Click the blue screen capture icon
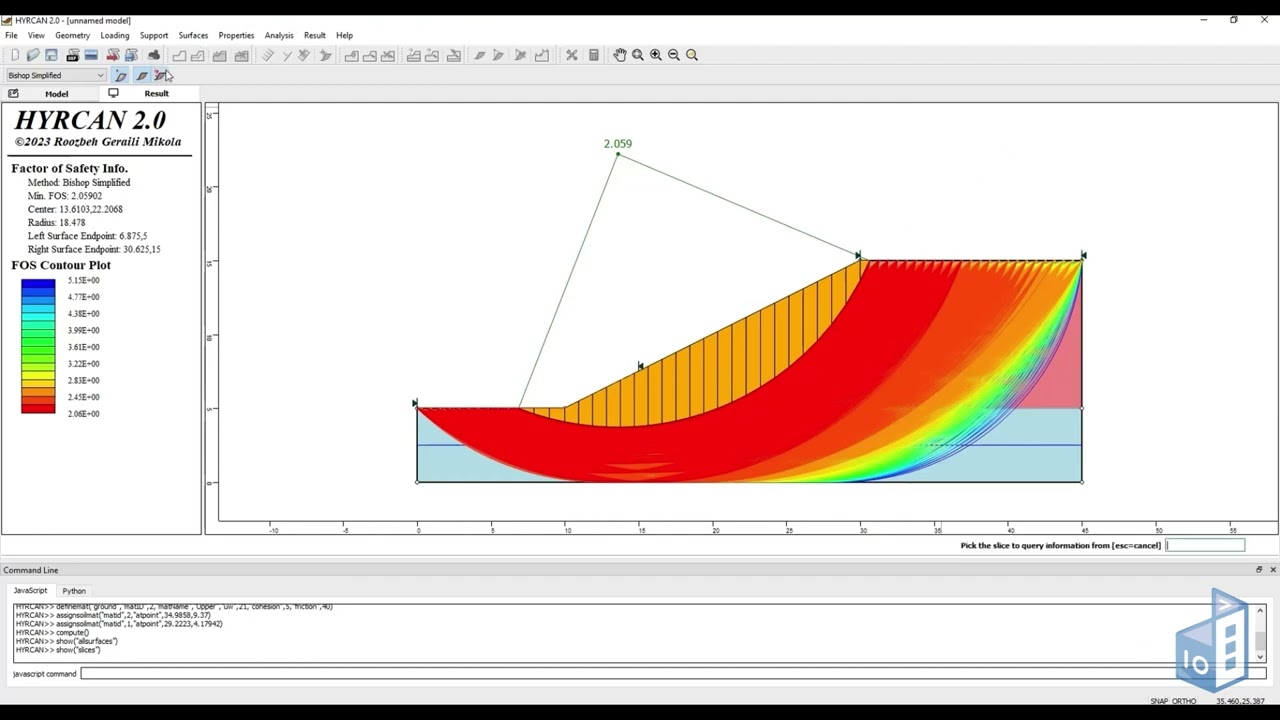Viewport: 1280px width, 720px height. coord(91,55)
